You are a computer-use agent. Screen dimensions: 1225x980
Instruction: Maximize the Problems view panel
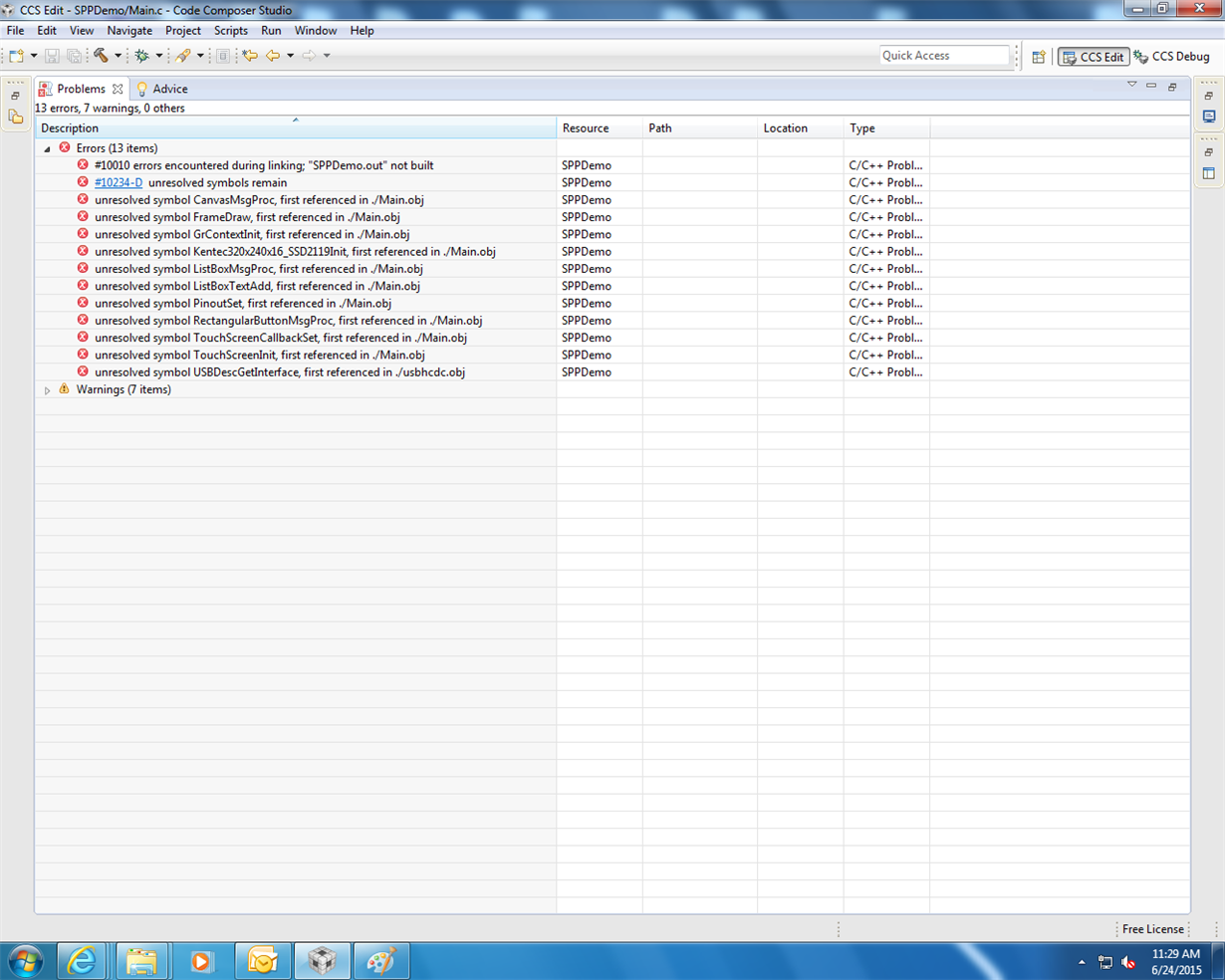click(x=1172, y=87)
